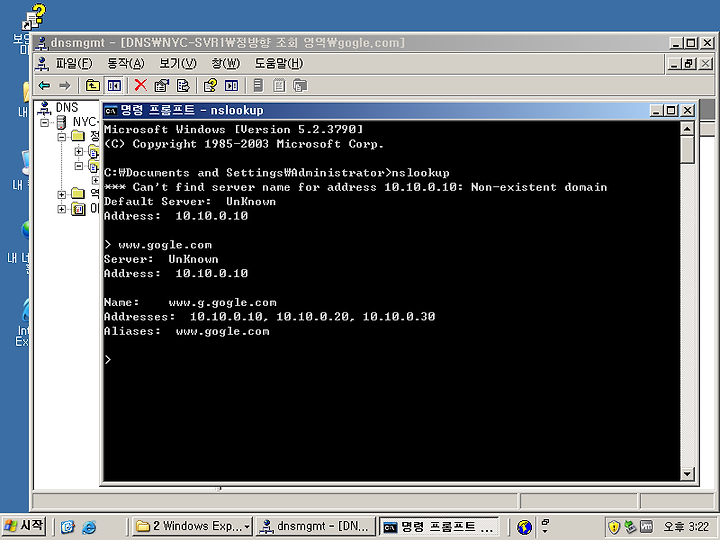
Task: Select the grayed-out new zone toolbar icon
Action: [300, 85]
